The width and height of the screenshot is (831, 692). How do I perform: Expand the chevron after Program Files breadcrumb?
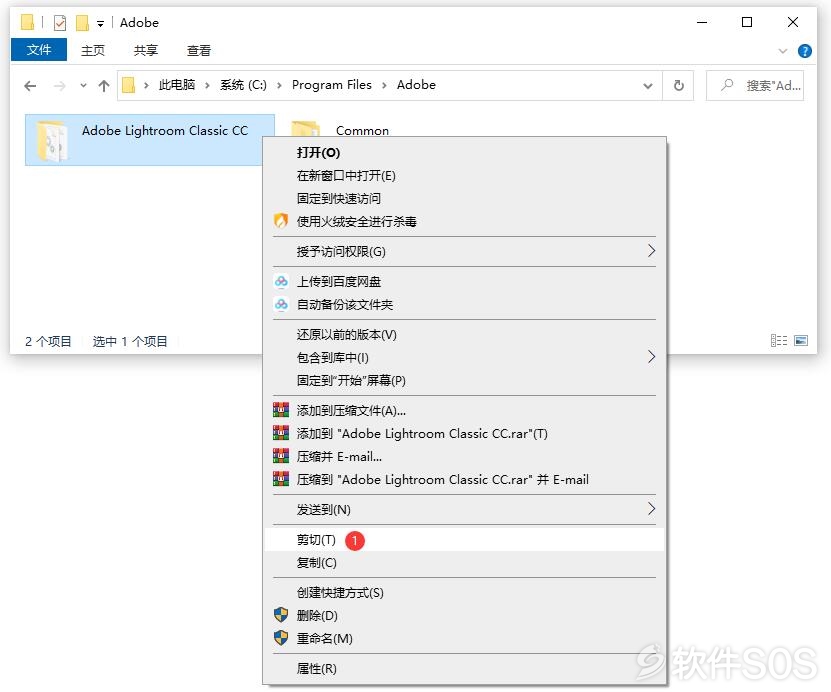pos(384,85)
